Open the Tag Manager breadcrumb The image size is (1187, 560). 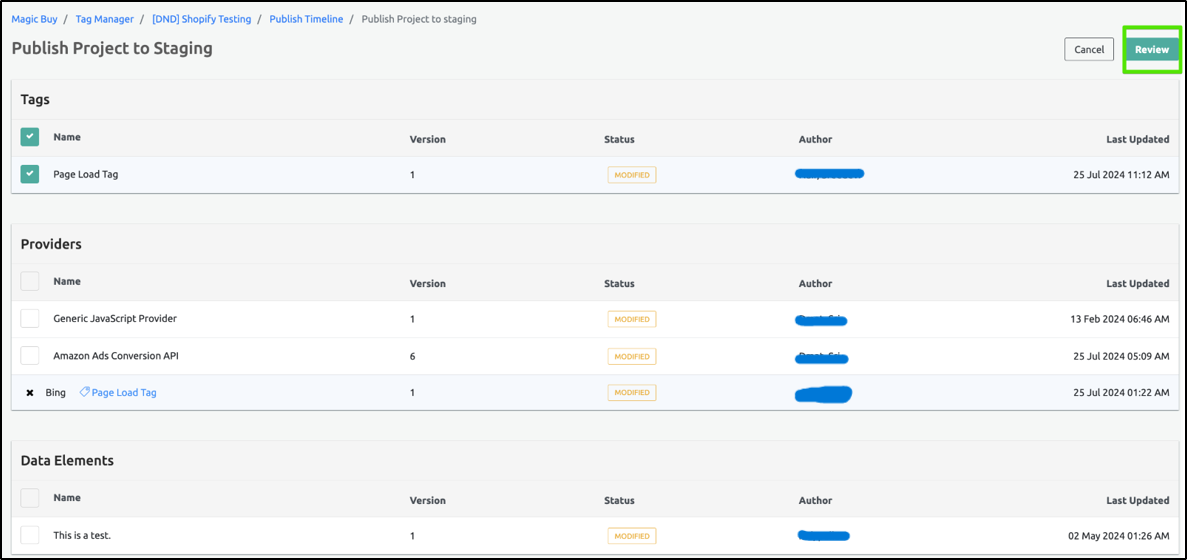[104, 19]
